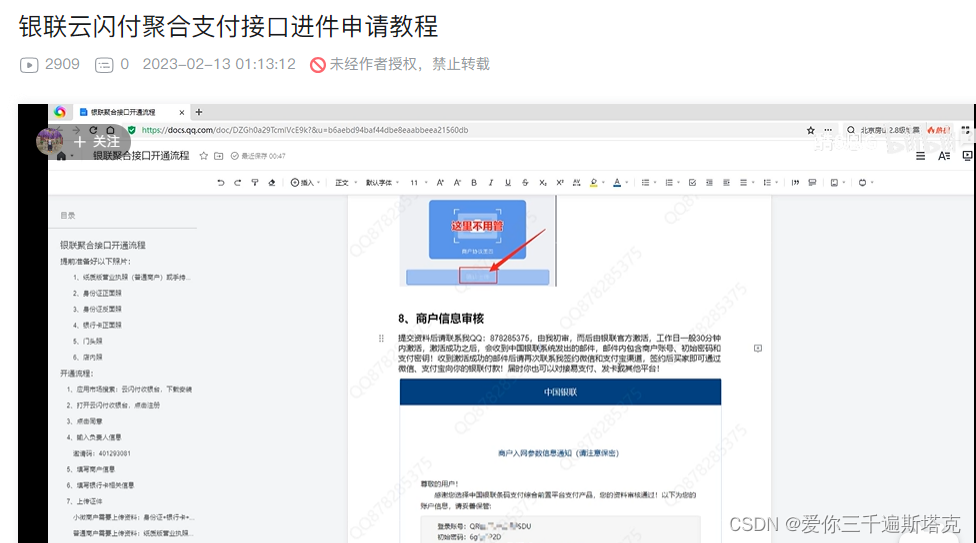
Task: Bookmark the page with the address bar star
Action: [x=810, y=130]
